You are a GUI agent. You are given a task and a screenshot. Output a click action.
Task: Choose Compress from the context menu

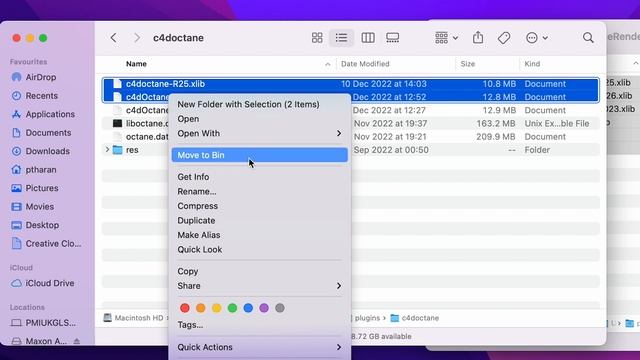click(x=259, y=206)
